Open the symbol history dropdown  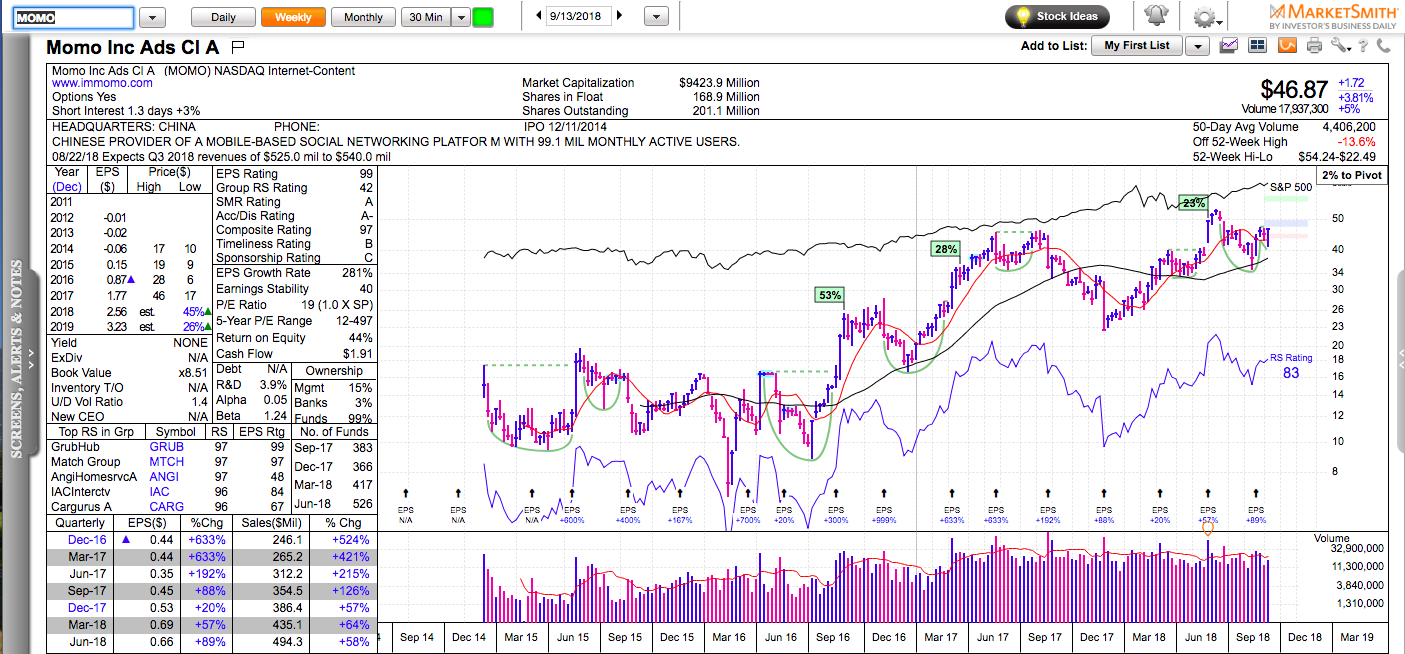coord(152,17)
